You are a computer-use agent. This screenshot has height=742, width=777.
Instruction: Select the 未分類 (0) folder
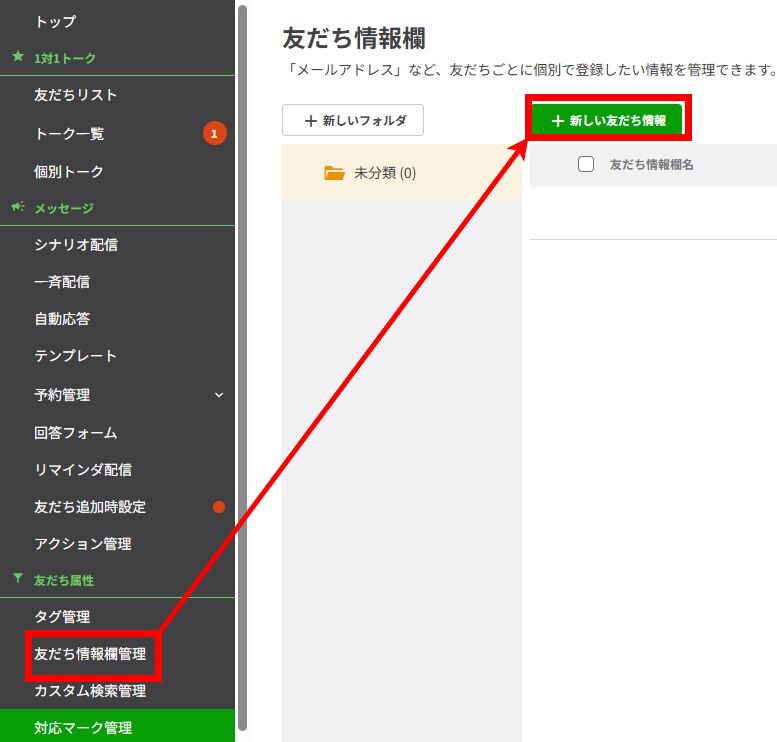tap(385, 173)
